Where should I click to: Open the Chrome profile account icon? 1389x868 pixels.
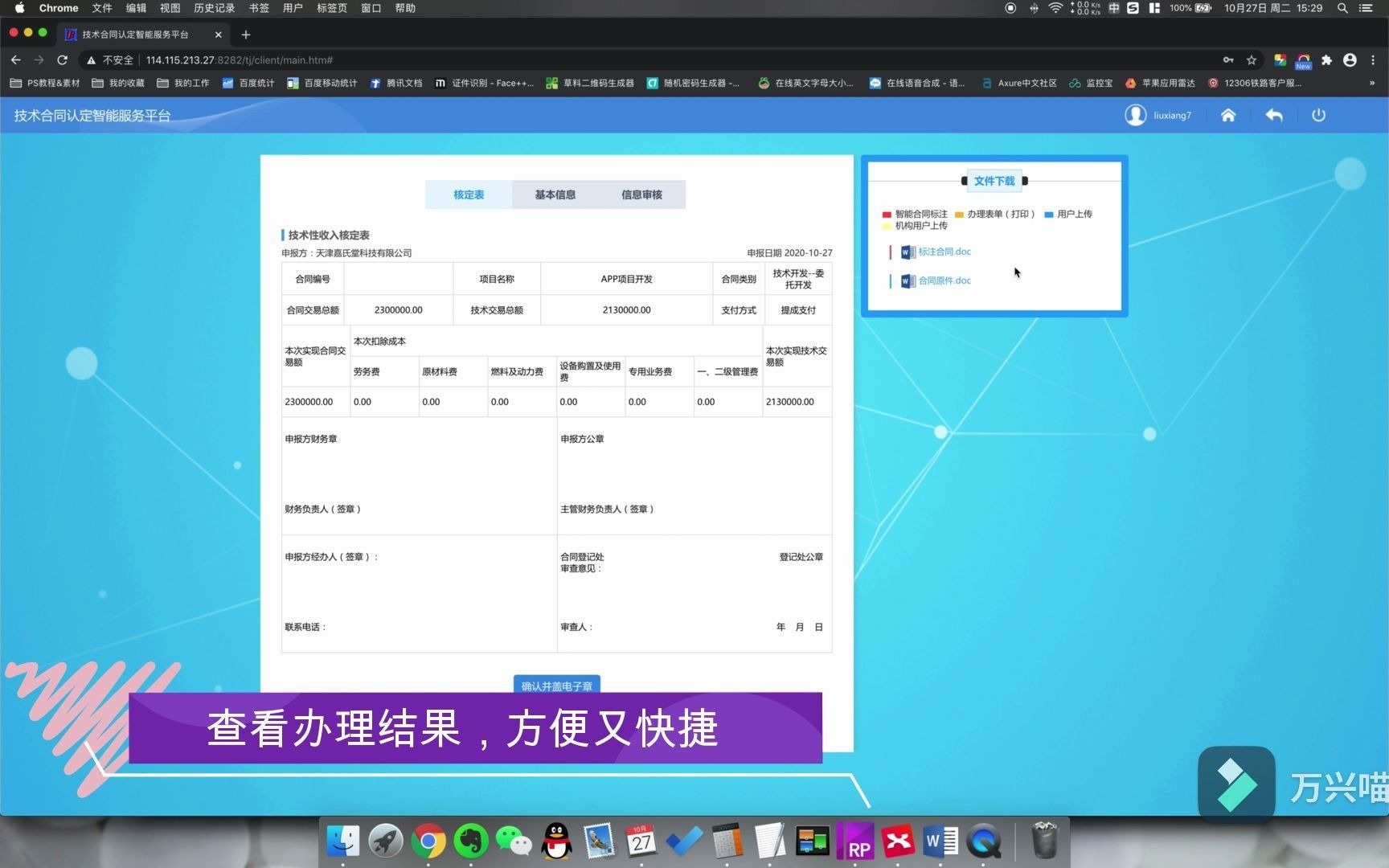1350,60
